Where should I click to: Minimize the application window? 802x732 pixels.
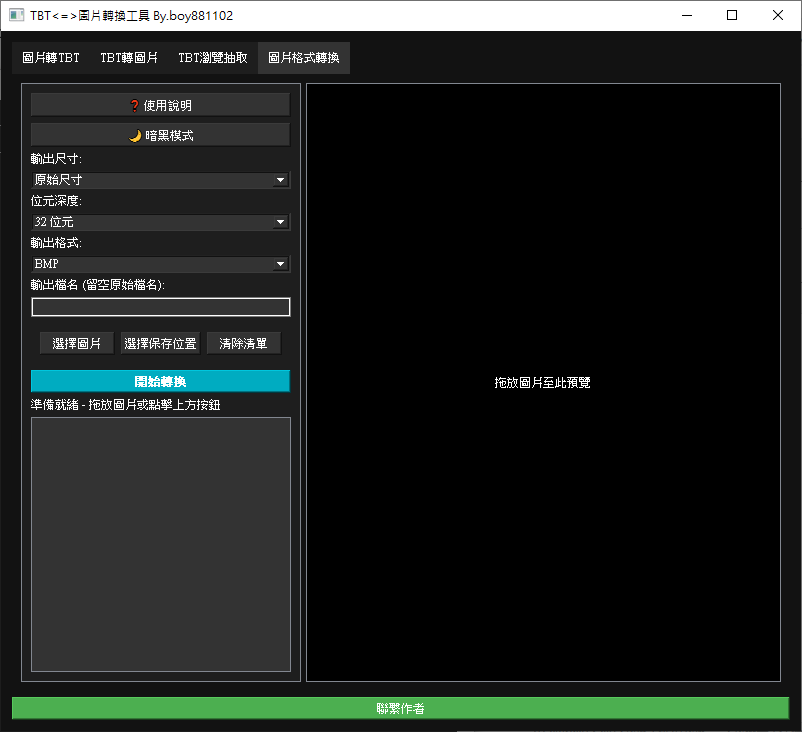coord(687,15)
